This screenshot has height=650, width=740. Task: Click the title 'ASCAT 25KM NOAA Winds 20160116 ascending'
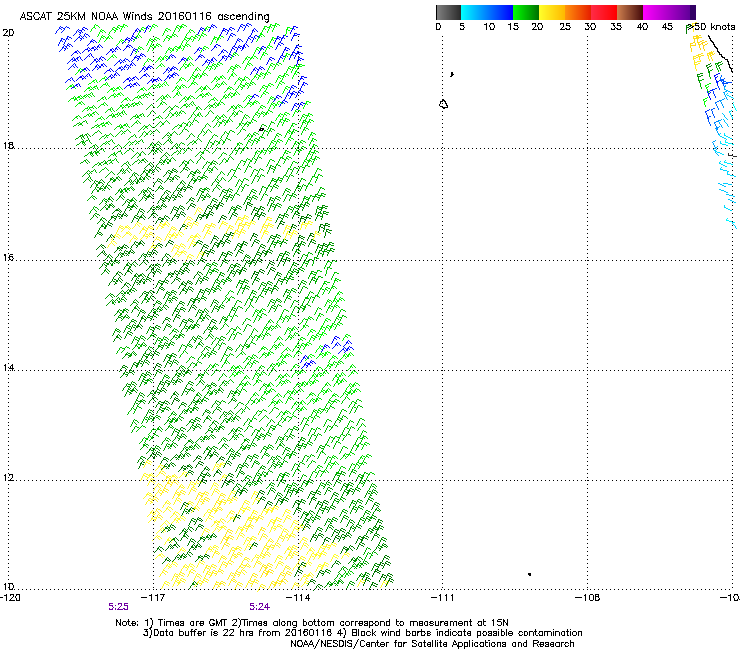click(144, 16)
